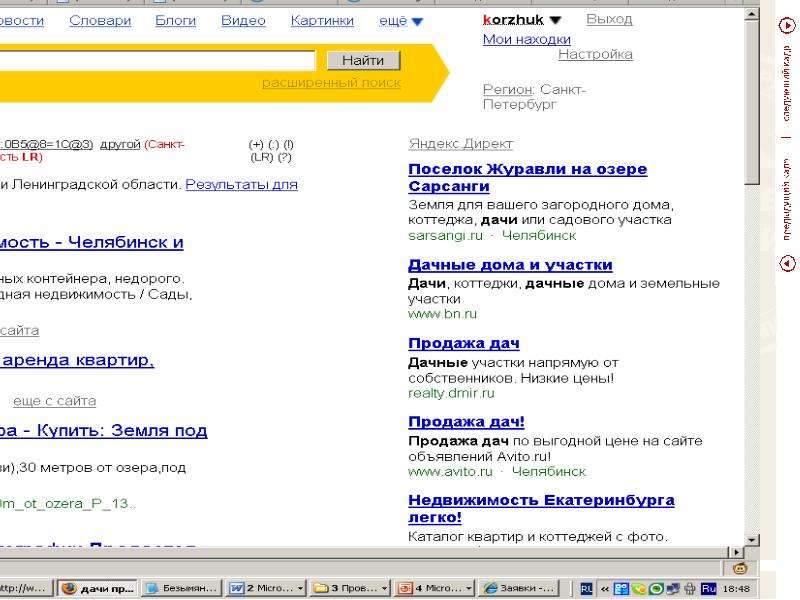This screenshot has width=800, height=600.
Task: Open ad 'Продажа дач' with realty.dmir.ru
Action: click(464, 343)
